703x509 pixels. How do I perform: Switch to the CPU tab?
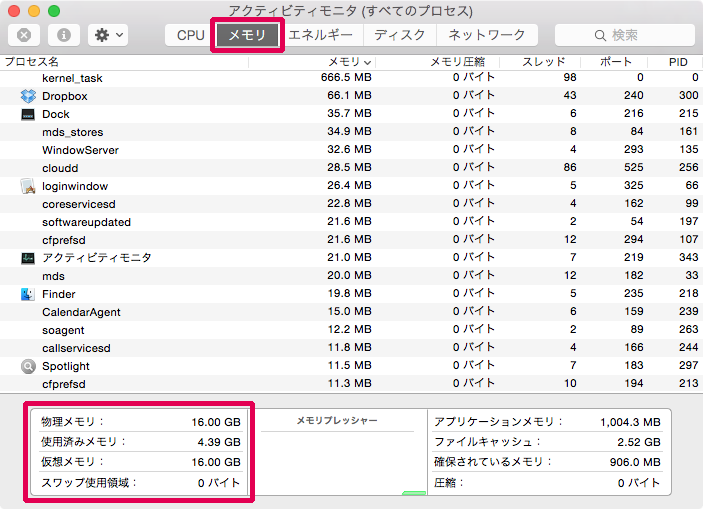tap(190, 35)
